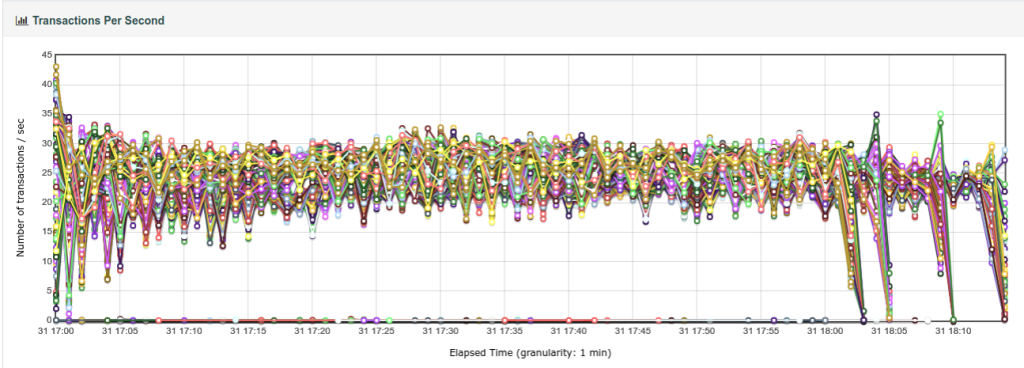Select the '31 17:55' x-axis label
Viewport: 1024px width, 368px height.
pos(761,331)
